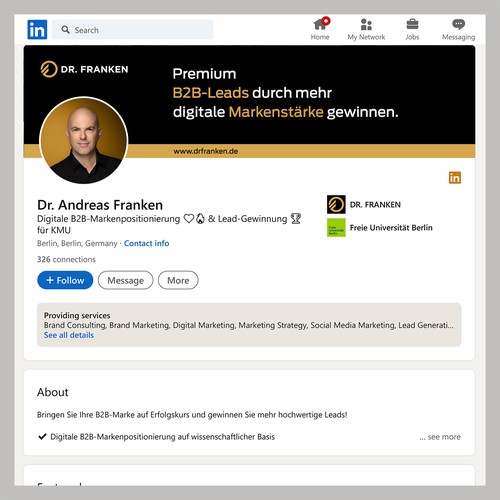Click the Follow button
The width and height of the screenshot is (500, 500).
point(65,280)
